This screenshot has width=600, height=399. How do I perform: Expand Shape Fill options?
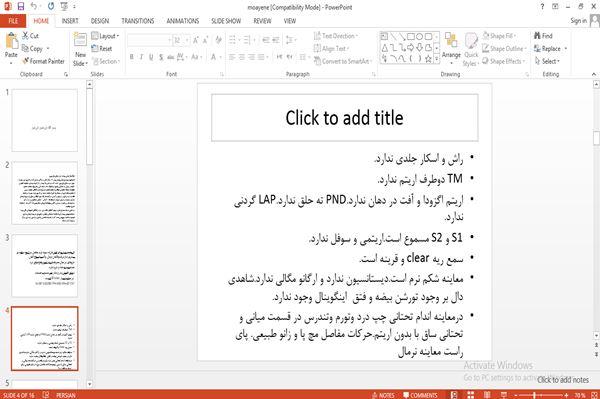click(x=499, y=36)
